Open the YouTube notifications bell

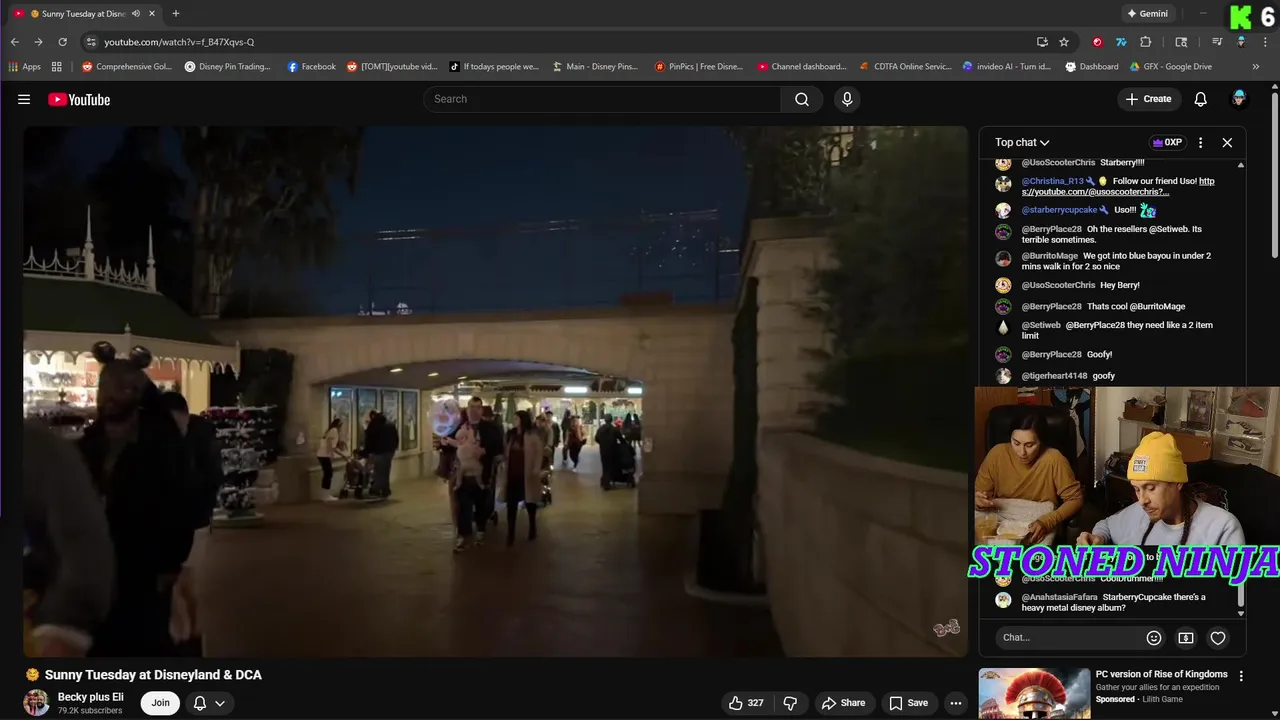coord(1201,99)
